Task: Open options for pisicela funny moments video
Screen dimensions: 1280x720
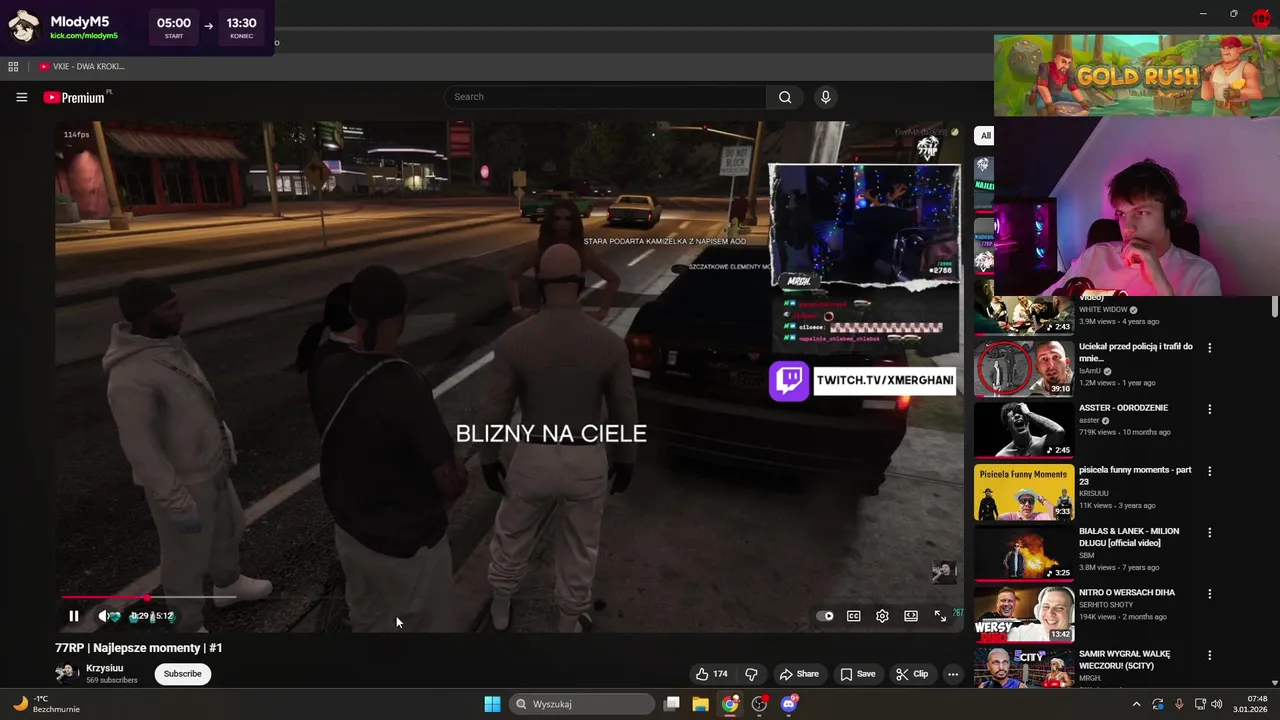Action: [1210, 471]
